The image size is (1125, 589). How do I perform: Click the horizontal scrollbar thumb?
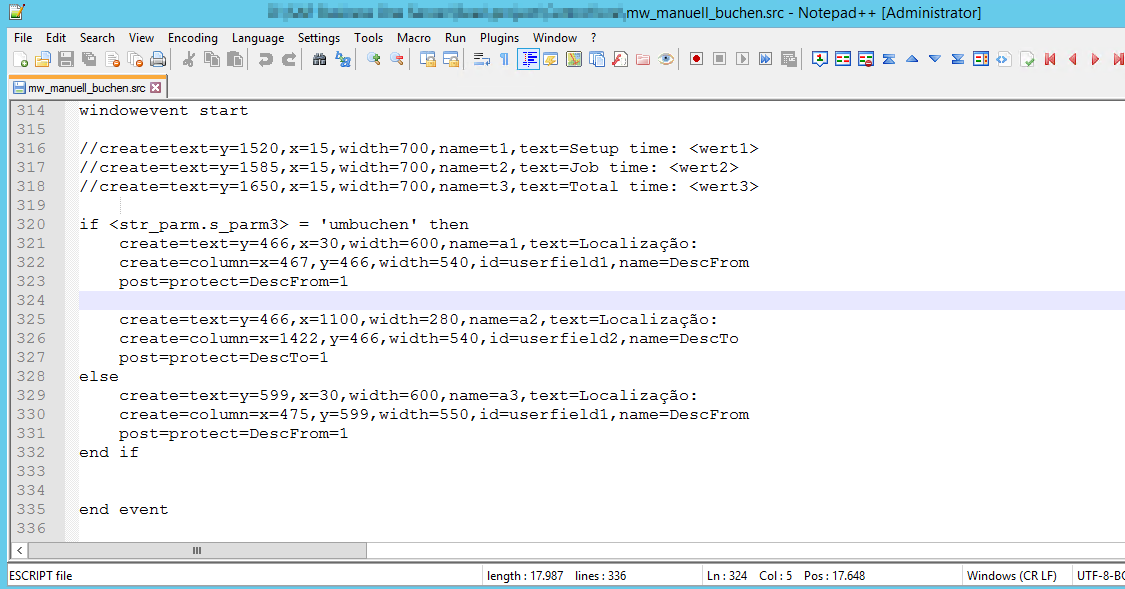197,551
